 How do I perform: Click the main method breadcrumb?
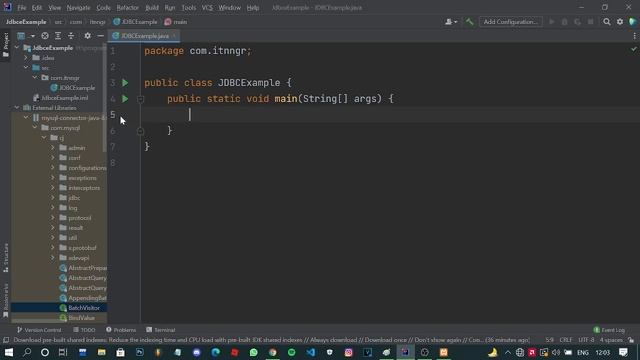pyautogui.click(x=176, y=22)
